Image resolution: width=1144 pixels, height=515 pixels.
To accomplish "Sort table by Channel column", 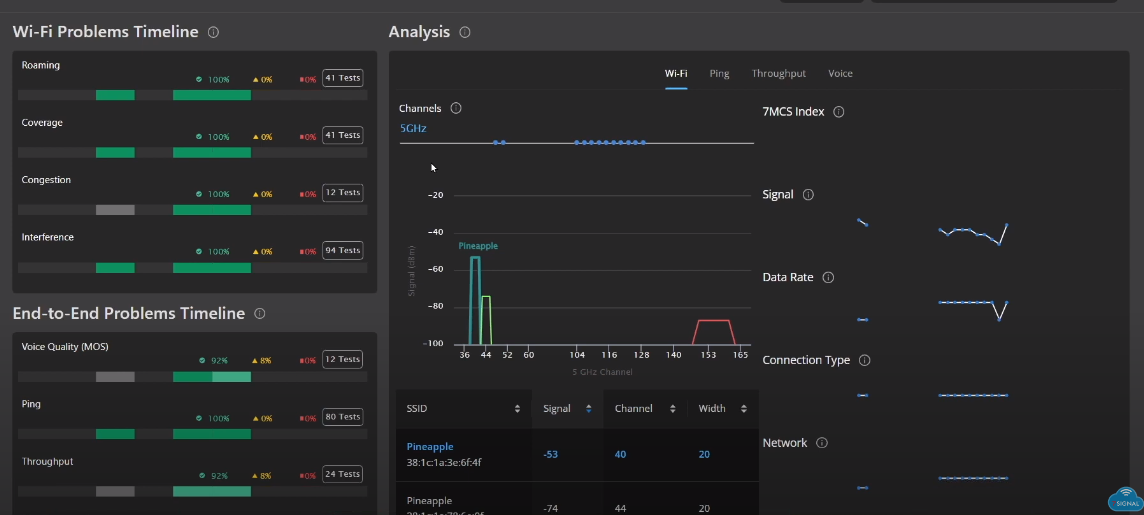I will (x=672, y=409).
